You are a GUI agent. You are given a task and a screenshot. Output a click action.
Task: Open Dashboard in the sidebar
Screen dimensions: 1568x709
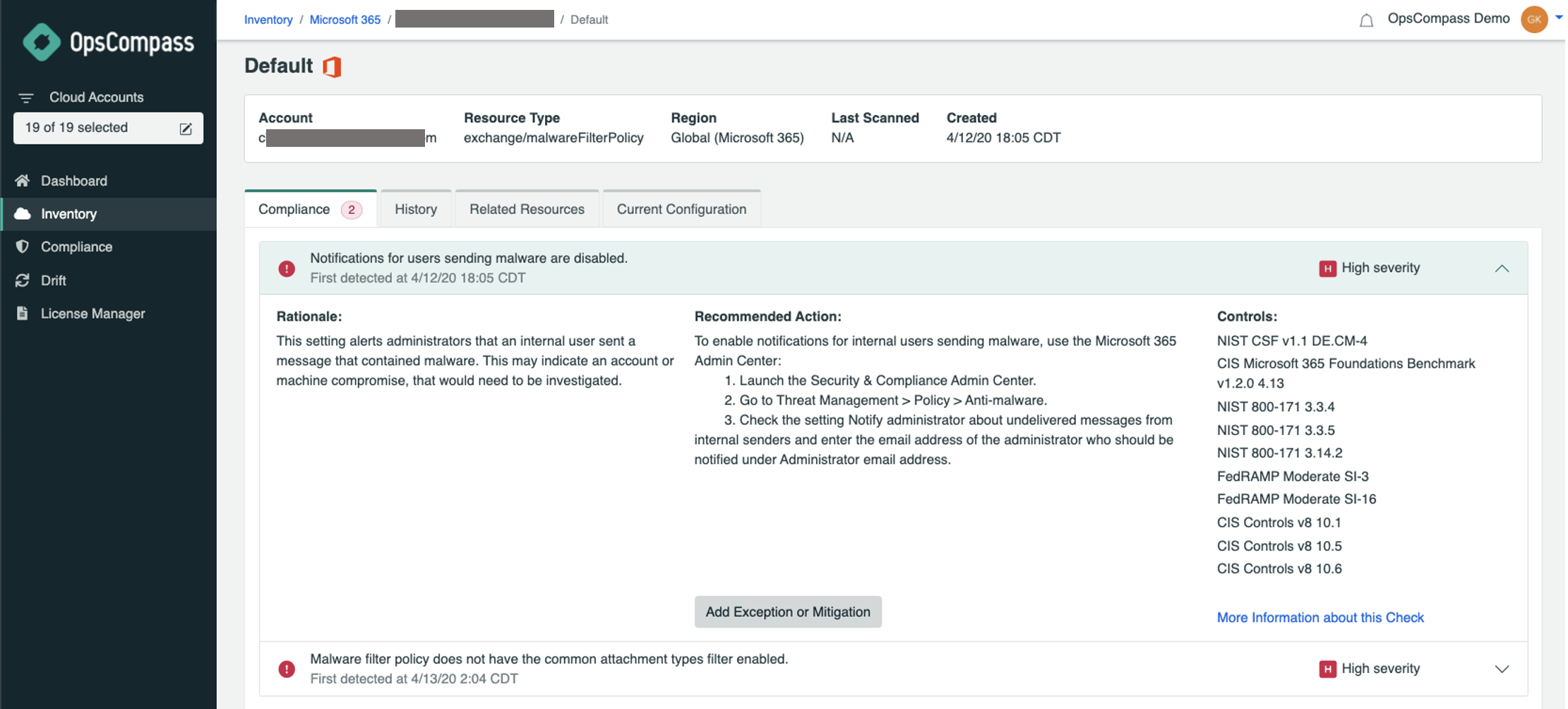click(108, 181)
